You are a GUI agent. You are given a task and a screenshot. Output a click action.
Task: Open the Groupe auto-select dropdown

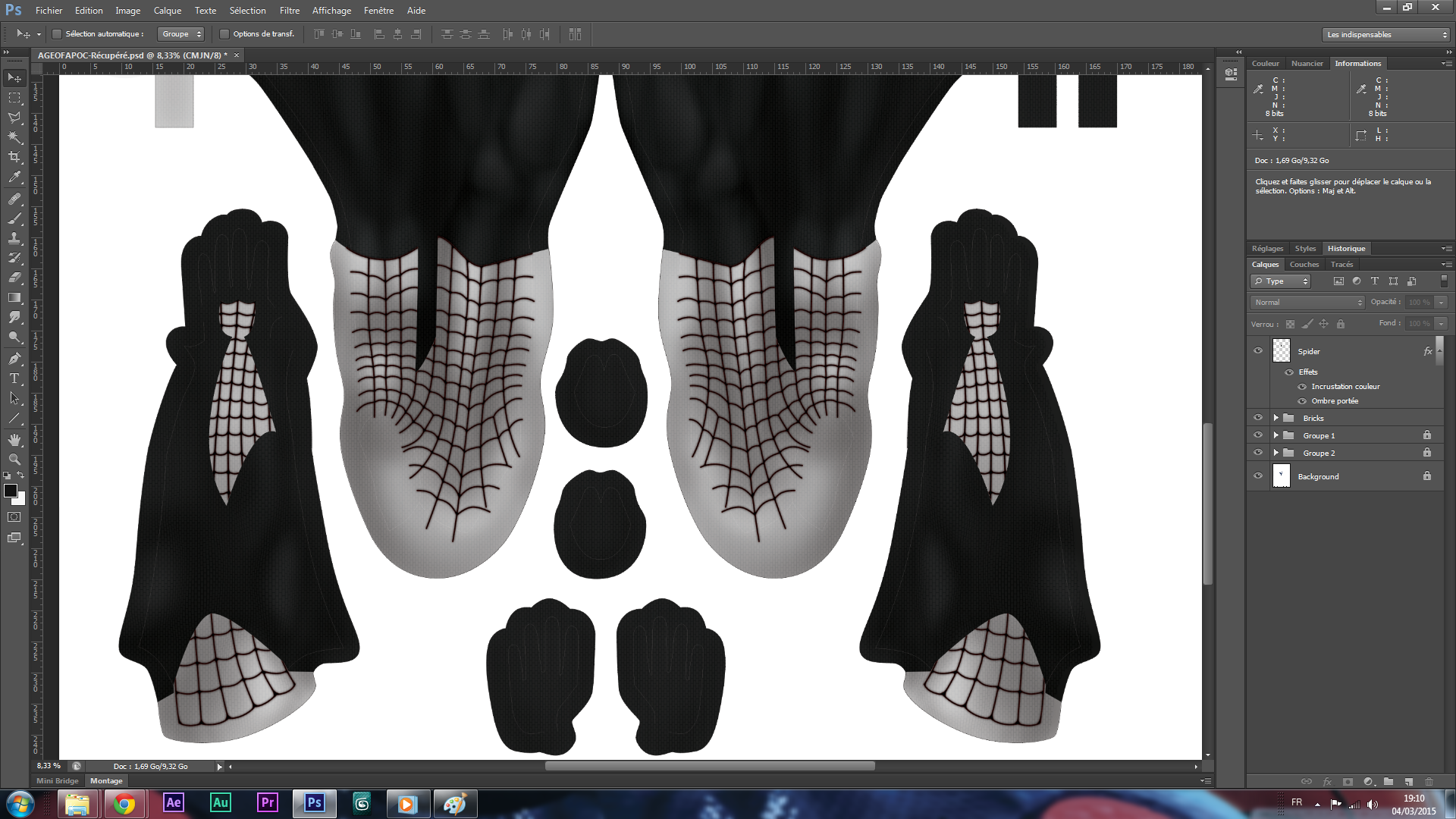click(181, 34)
